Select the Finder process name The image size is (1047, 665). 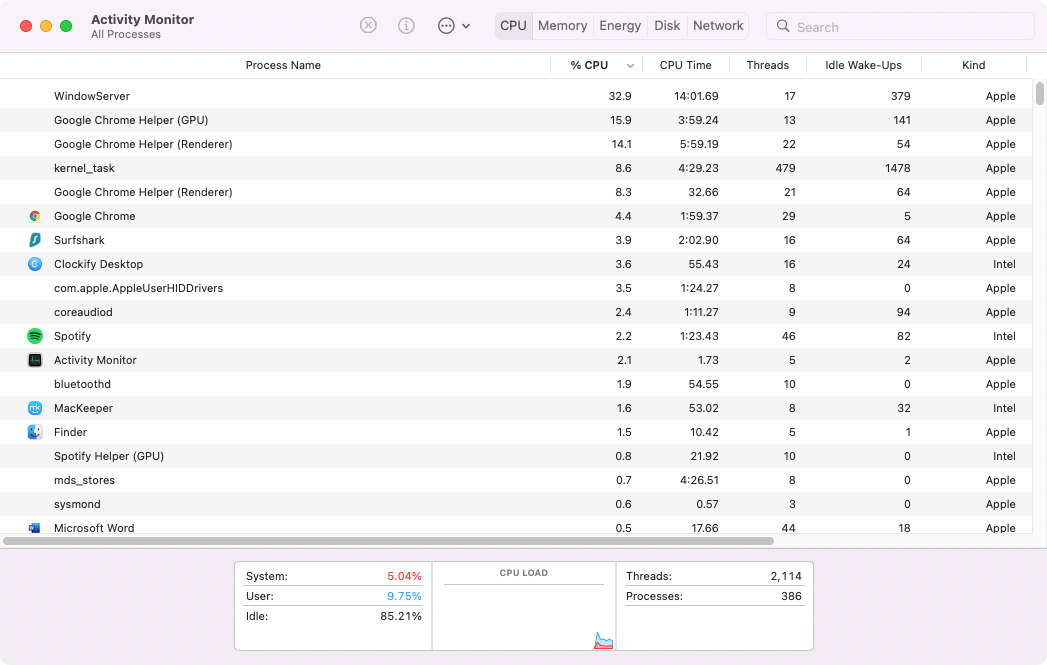pyautogui.click(x=70, y=432)
